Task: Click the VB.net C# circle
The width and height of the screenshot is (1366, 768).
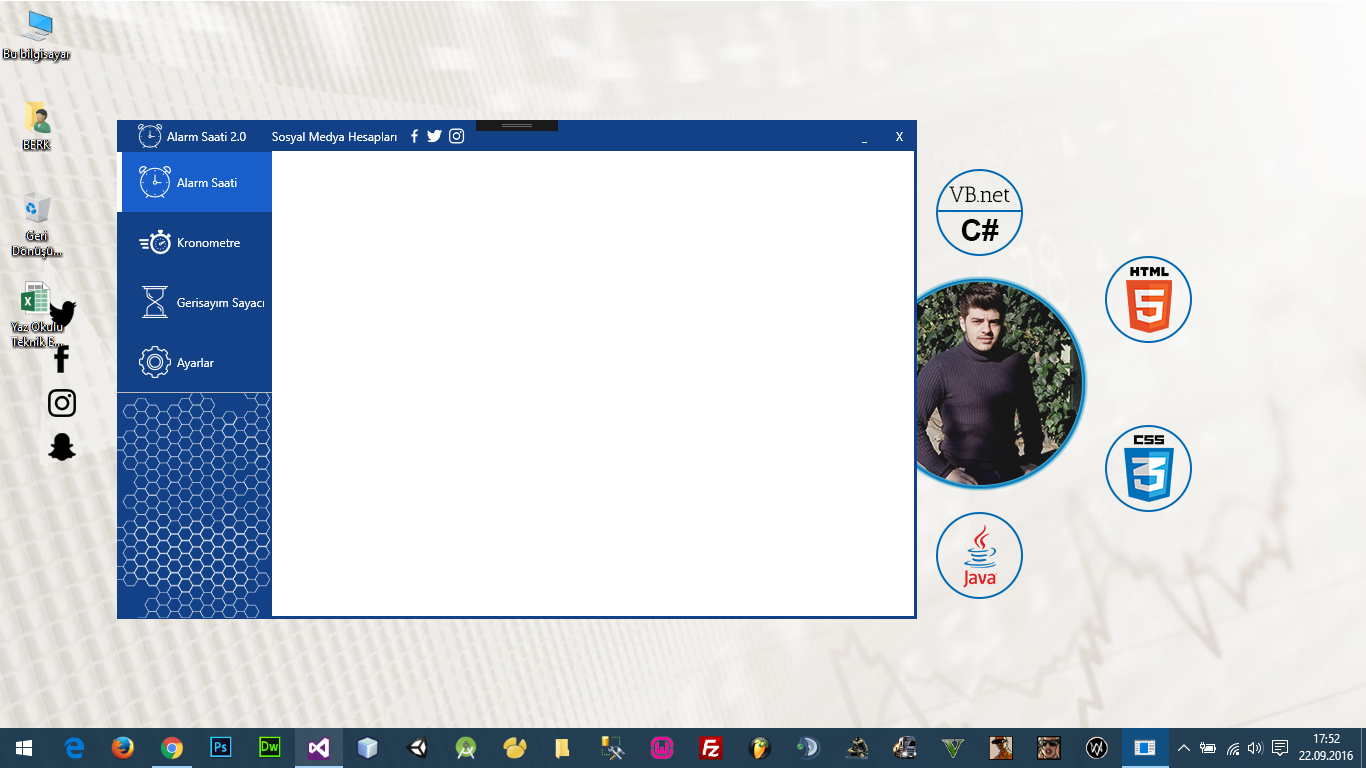Action: click(979, 213)
